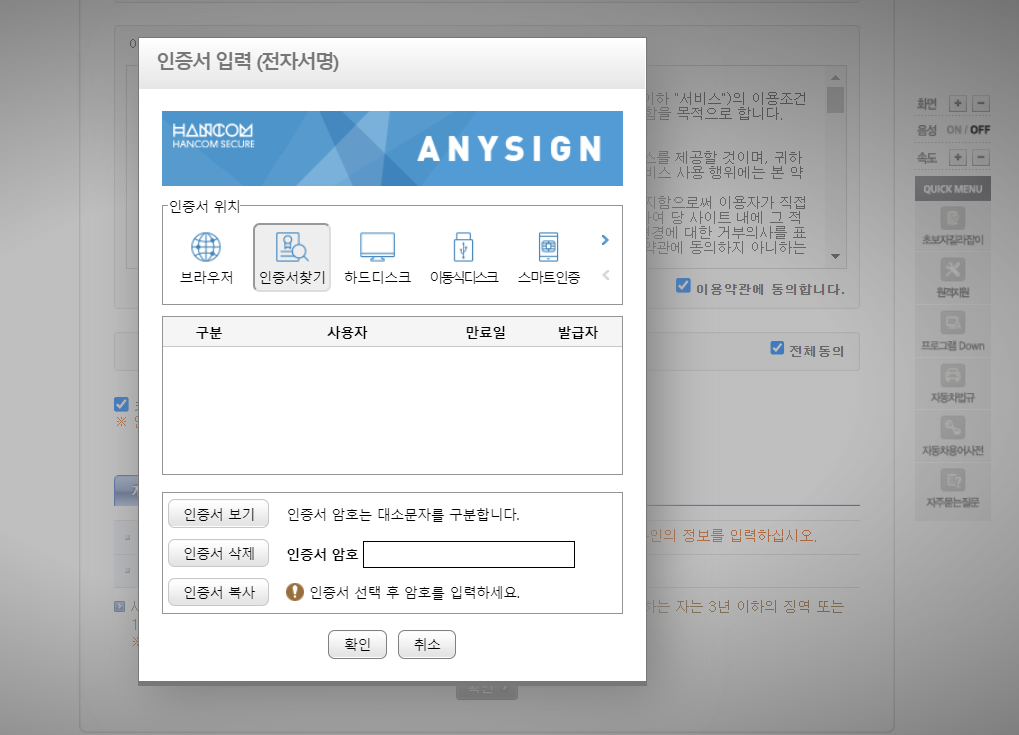The width and height of the screenshot is (1019, 735).
Task: Sort certificates by 만료일 column header
Action: coord(485,332)
